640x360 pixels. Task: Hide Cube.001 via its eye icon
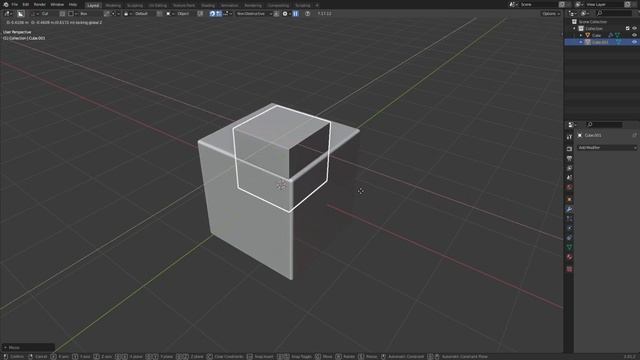coord(634,42)
